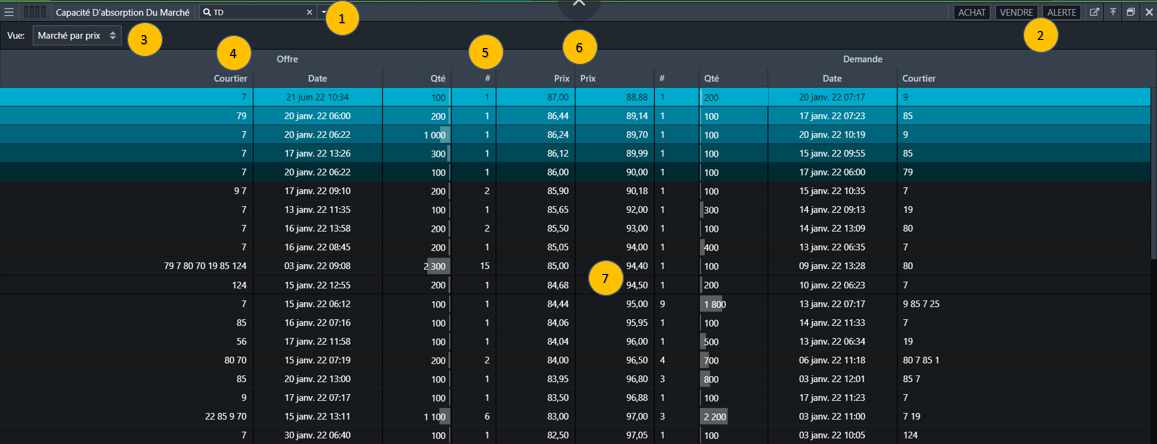Click the ALERTE button
1157x444 pixels.
(x=1061, y=12)
